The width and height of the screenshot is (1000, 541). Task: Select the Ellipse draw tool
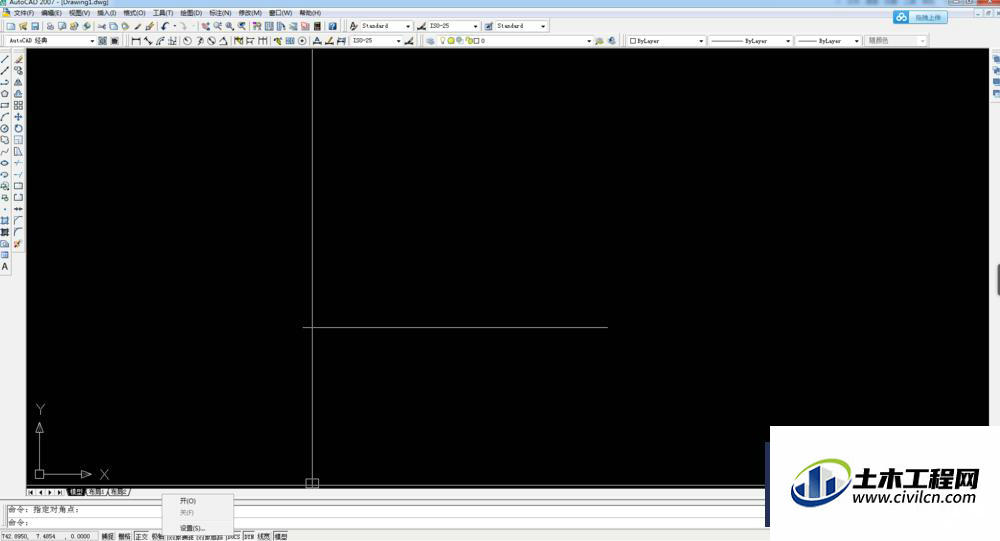pos(5,163)
